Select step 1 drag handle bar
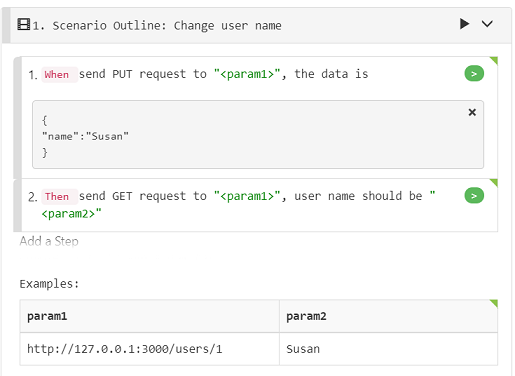515x376 pixels. 18,118
